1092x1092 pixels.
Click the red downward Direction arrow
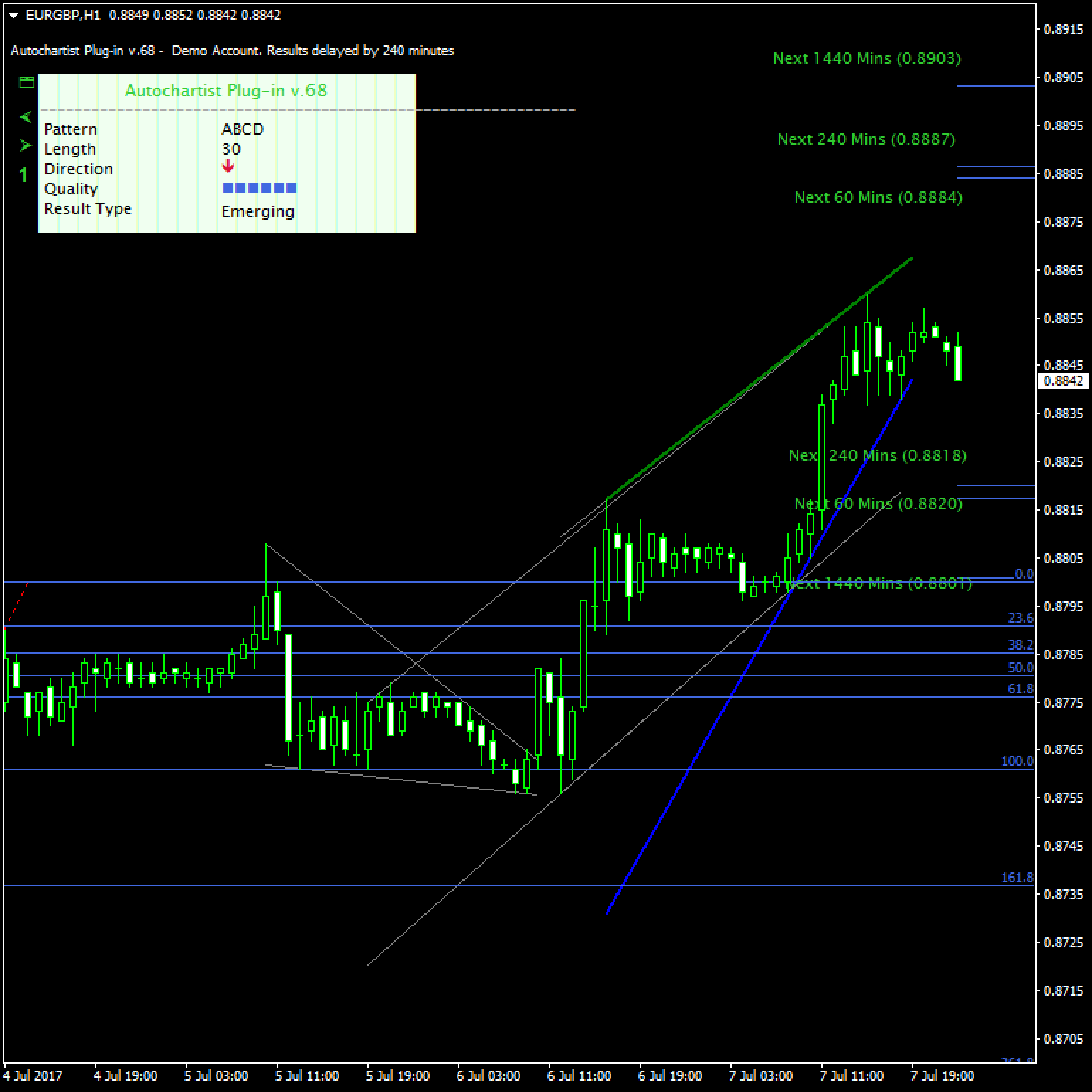click(x=228, y=166)
